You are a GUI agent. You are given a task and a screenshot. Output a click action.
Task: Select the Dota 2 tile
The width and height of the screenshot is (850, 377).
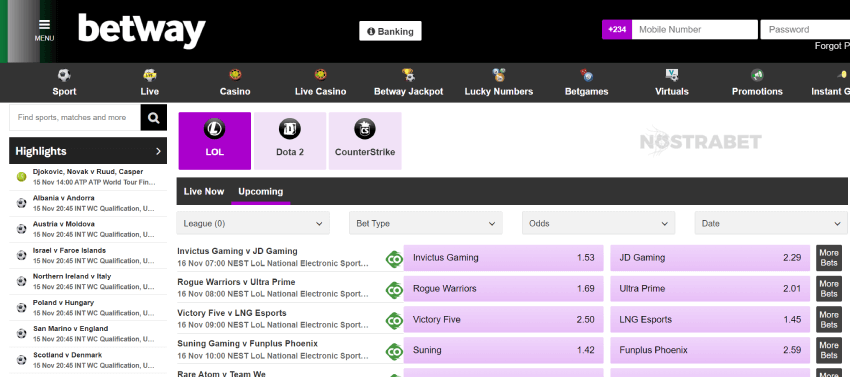[290, 141]
